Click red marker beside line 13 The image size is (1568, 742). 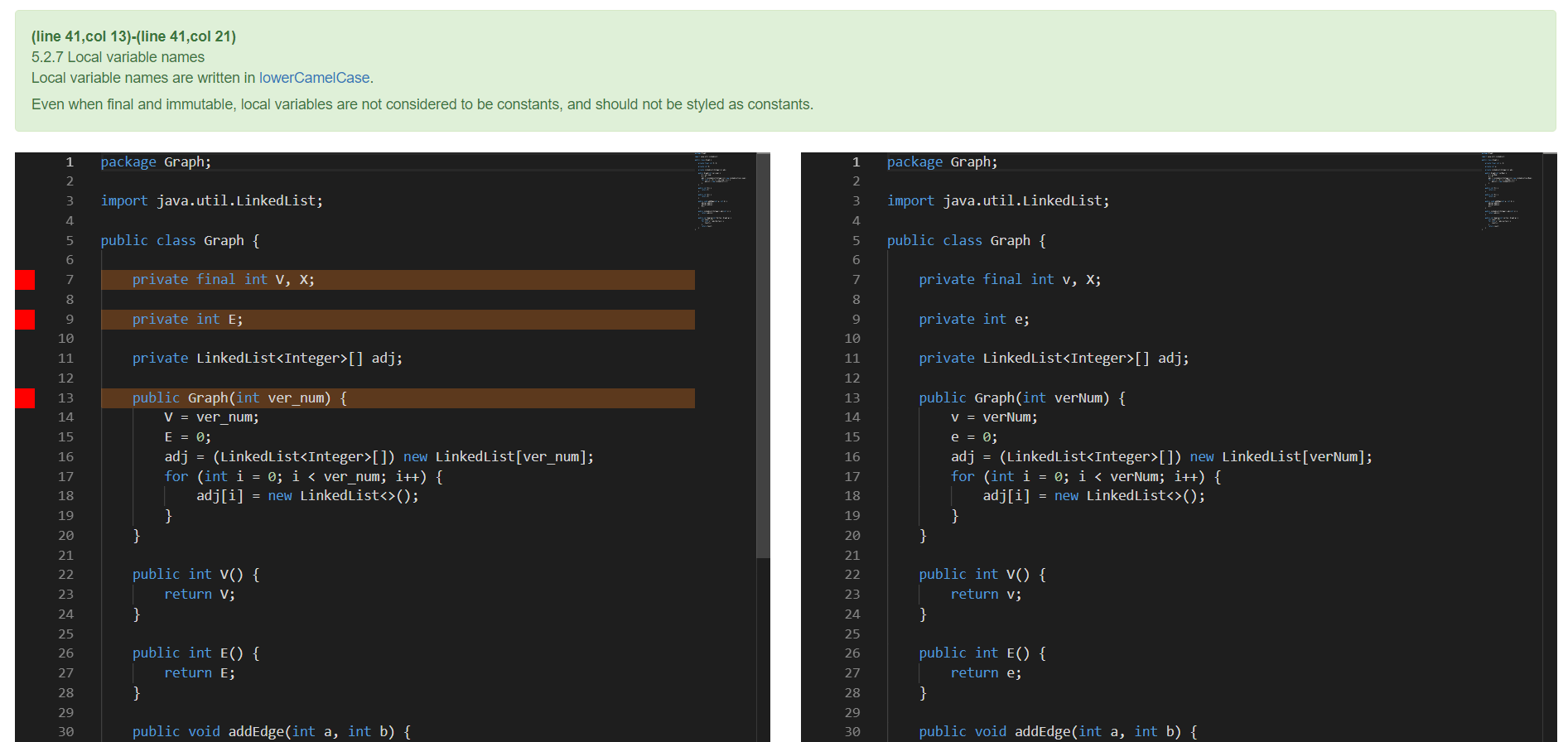[25, 398]
